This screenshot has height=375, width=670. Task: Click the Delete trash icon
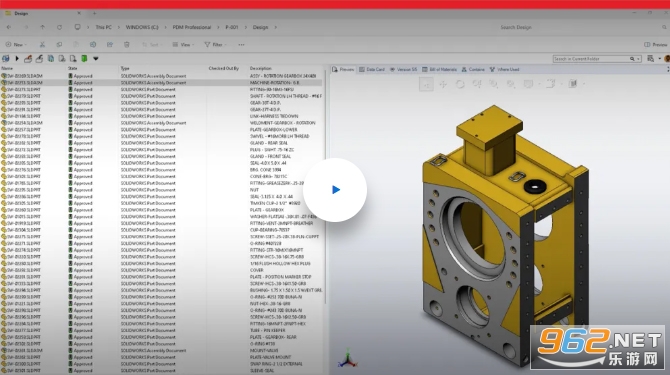(x=126, y=44)
